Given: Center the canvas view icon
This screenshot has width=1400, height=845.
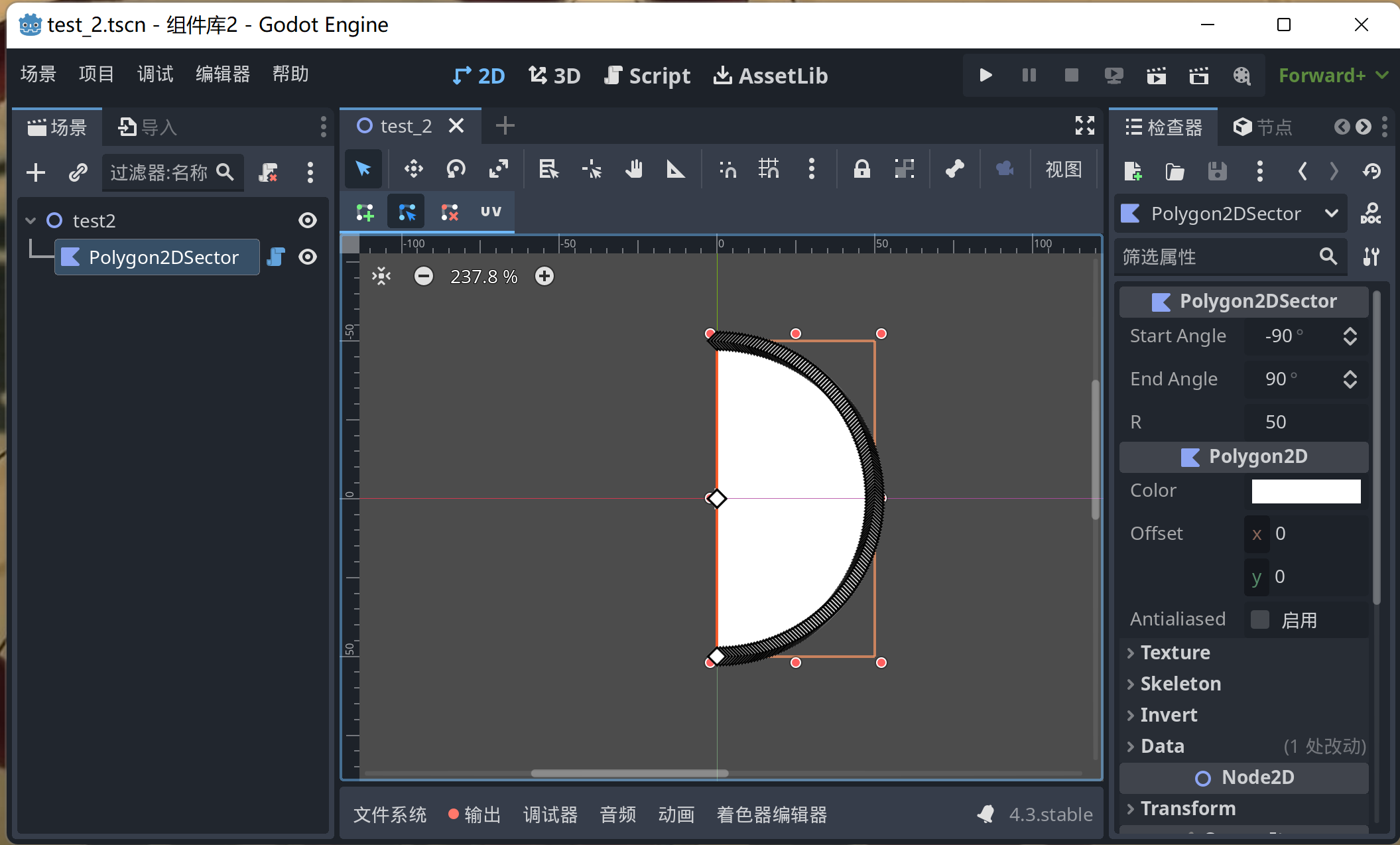Looking at the screenshot, I should pos(381,276).
